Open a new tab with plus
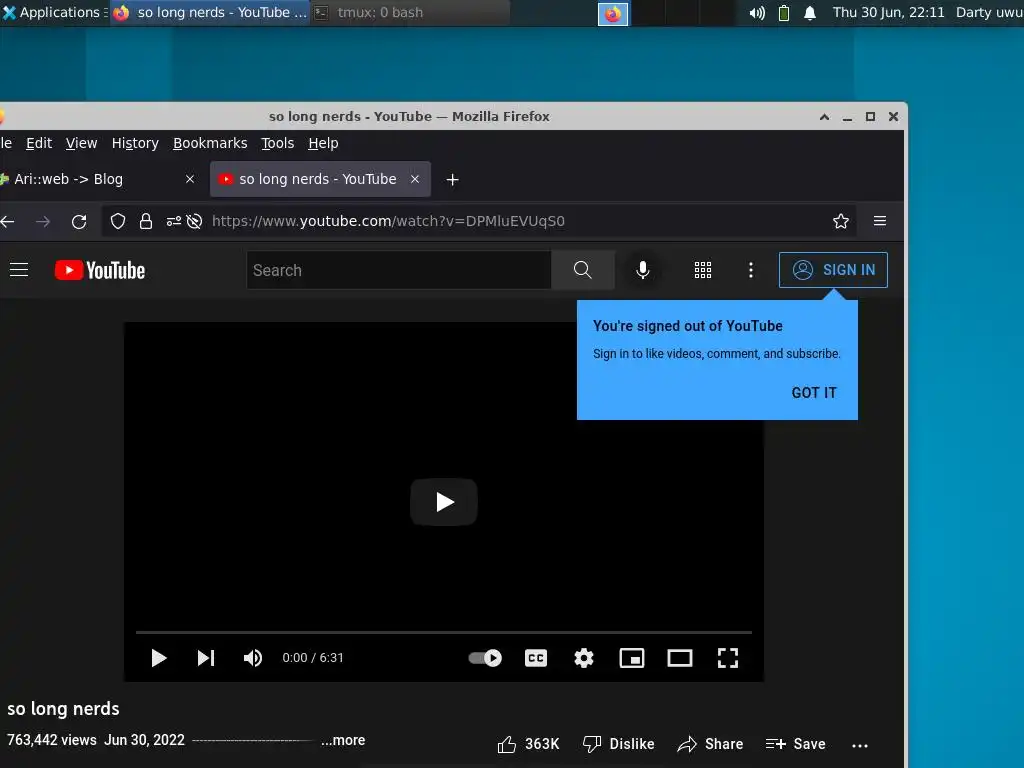1024x768 pixels. 453,180
